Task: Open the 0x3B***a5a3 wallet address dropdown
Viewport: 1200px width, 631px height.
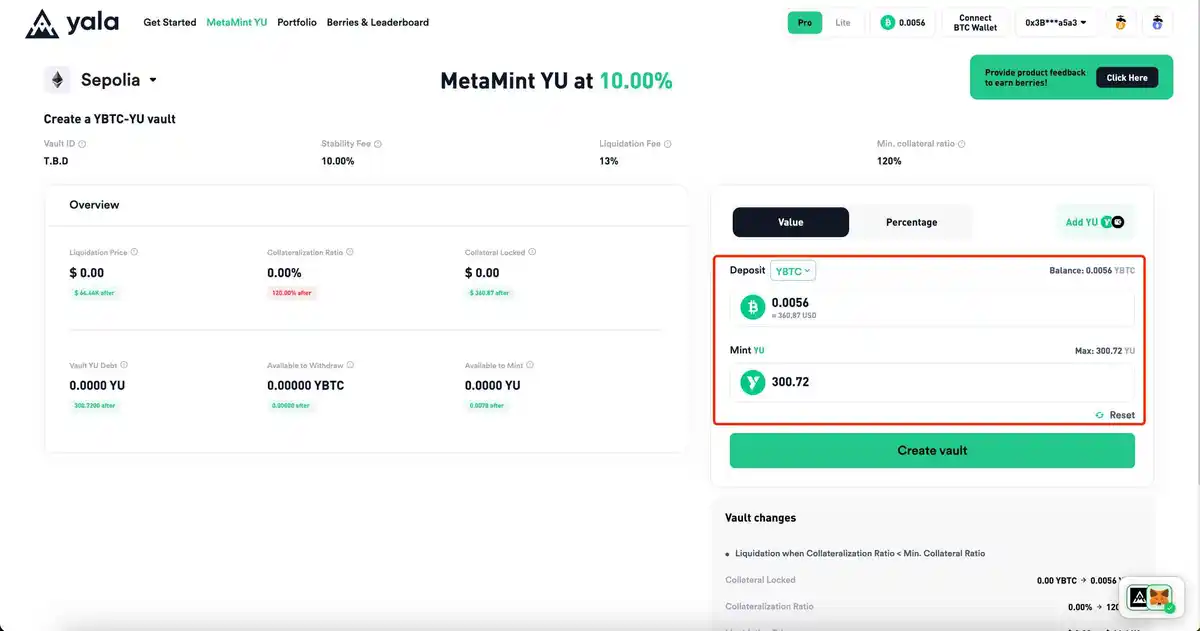Action: pos(1055,23)
